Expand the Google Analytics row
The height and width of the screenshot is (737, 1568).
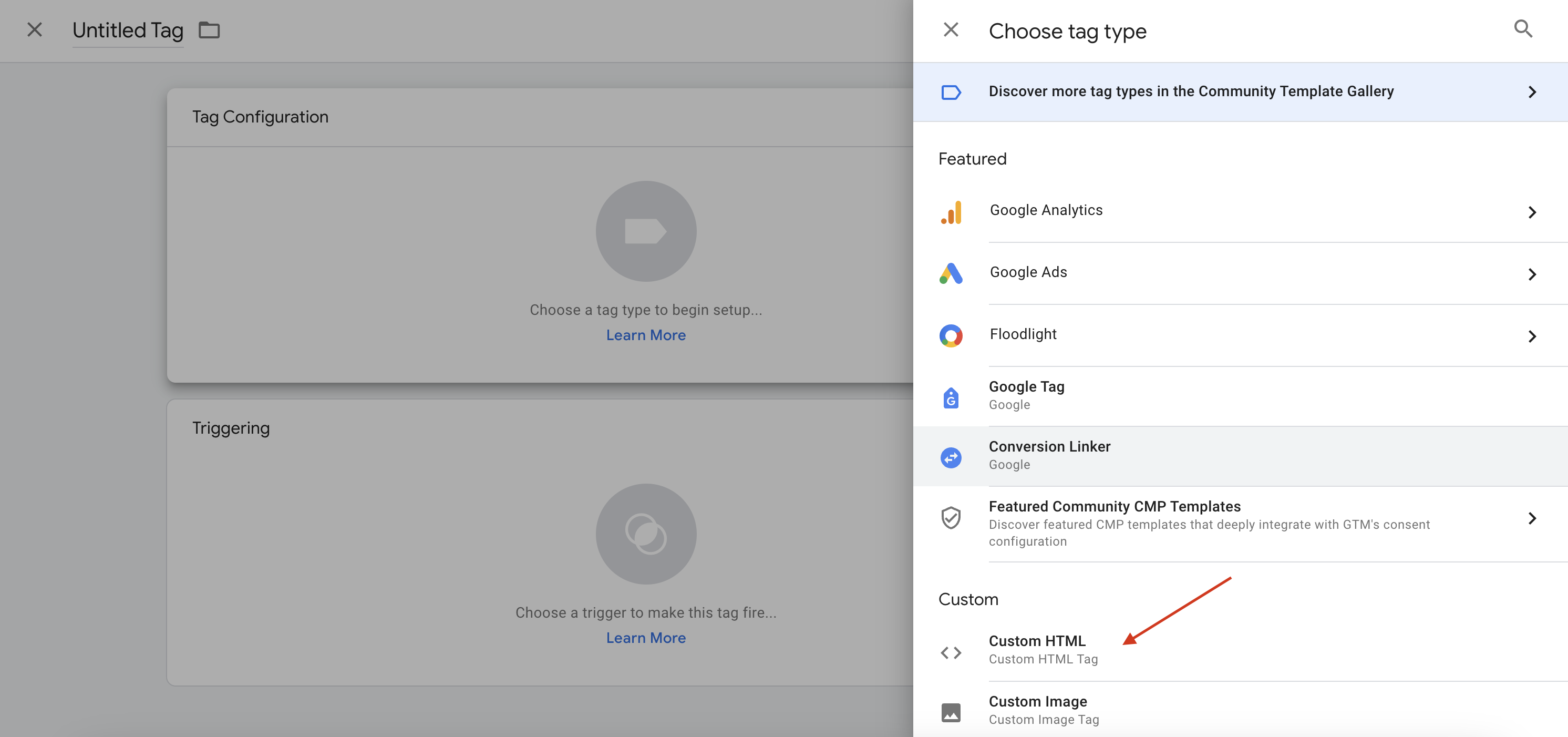[1533, 212]
